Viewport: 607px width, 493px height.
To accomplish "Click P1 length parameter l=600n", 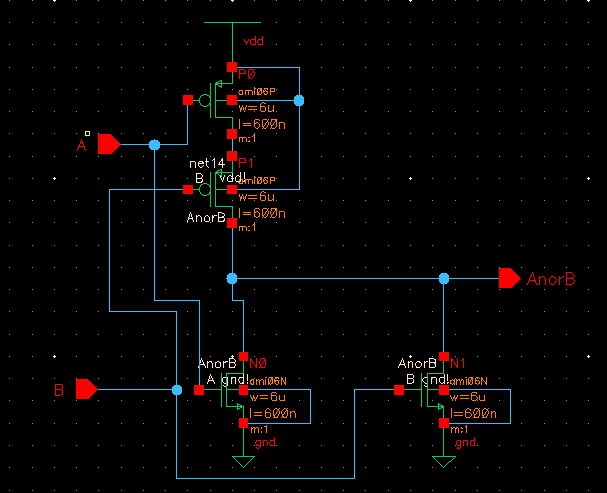I will pos(262,214).
